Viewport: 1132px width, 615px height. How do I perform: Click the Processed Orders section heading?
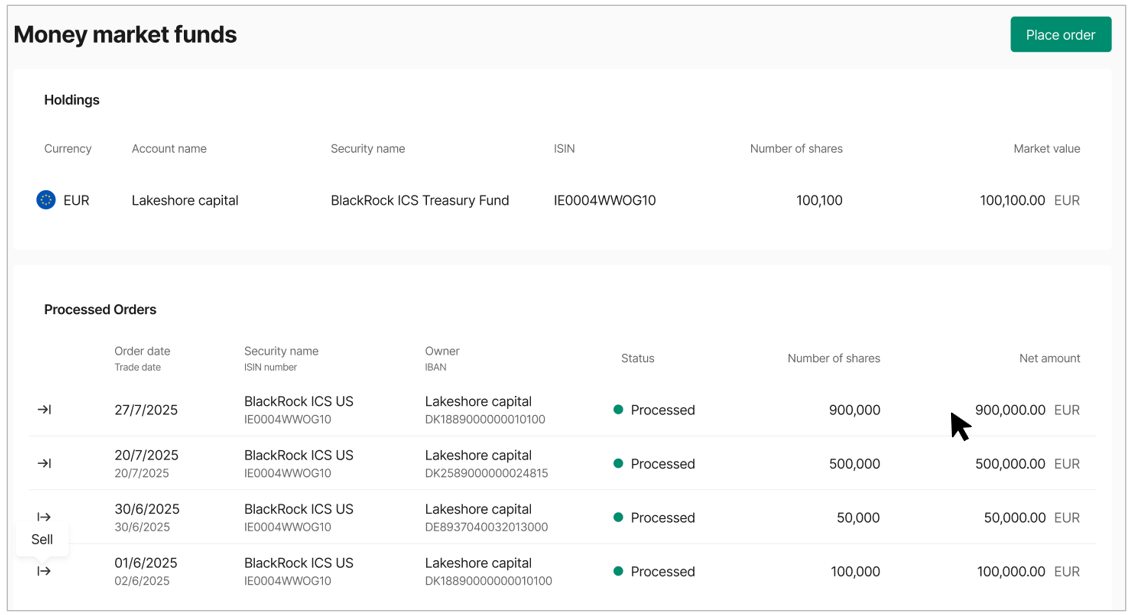[100, 310]
